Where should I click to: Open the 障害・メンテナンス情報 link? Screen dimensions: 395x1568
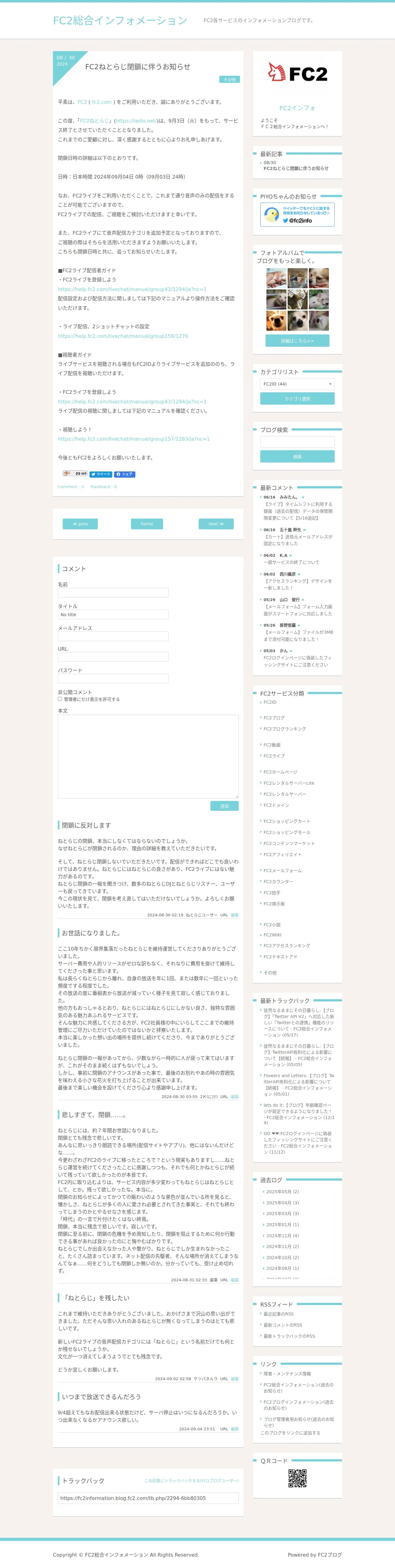[287, 1374]
